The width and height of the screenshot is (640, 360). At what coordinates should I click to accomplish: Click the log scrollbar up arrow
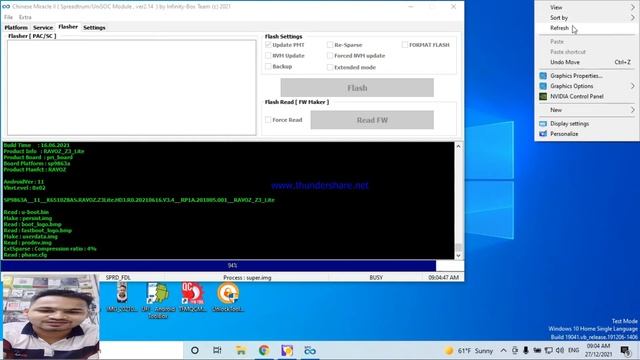pyautogui.click(x=458, y=146)
